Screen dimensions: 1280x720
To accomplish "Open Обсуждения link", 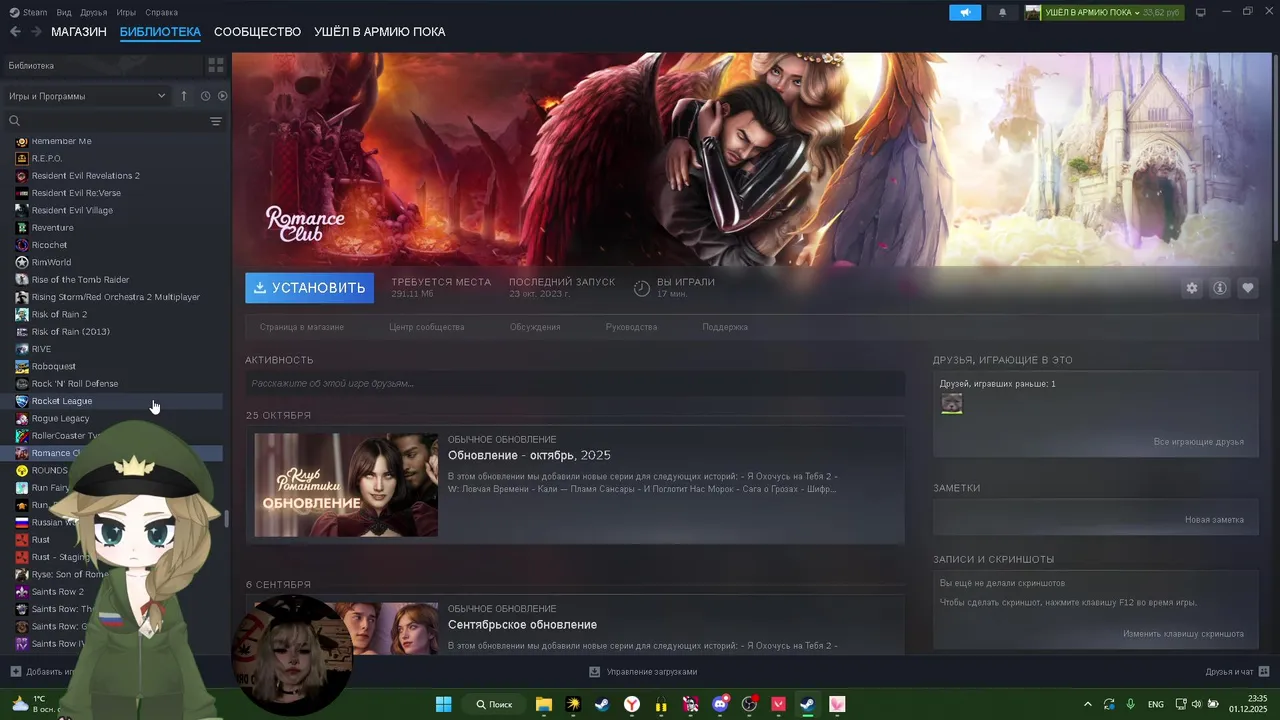I will click(x=535, y=327).
